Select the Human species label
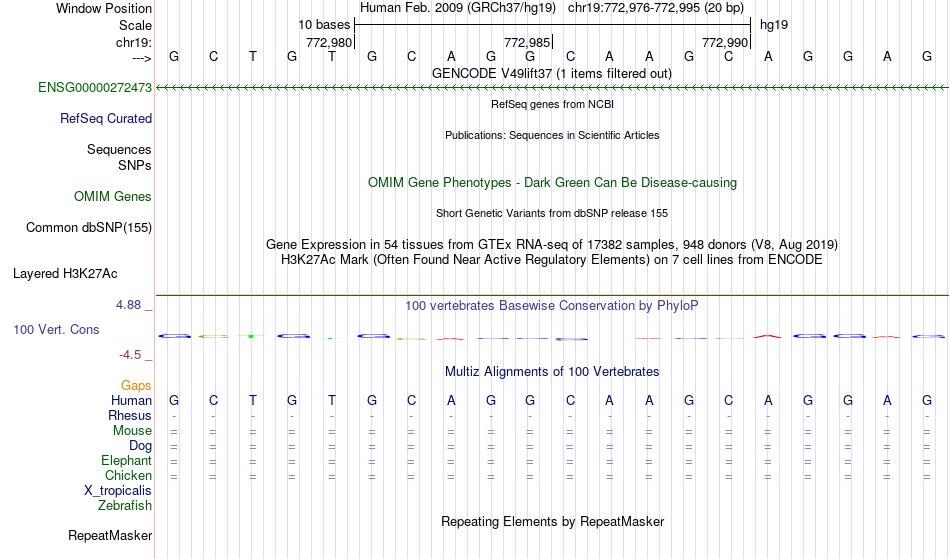Viewport: 950px width, 559px height. pos(131,400)
